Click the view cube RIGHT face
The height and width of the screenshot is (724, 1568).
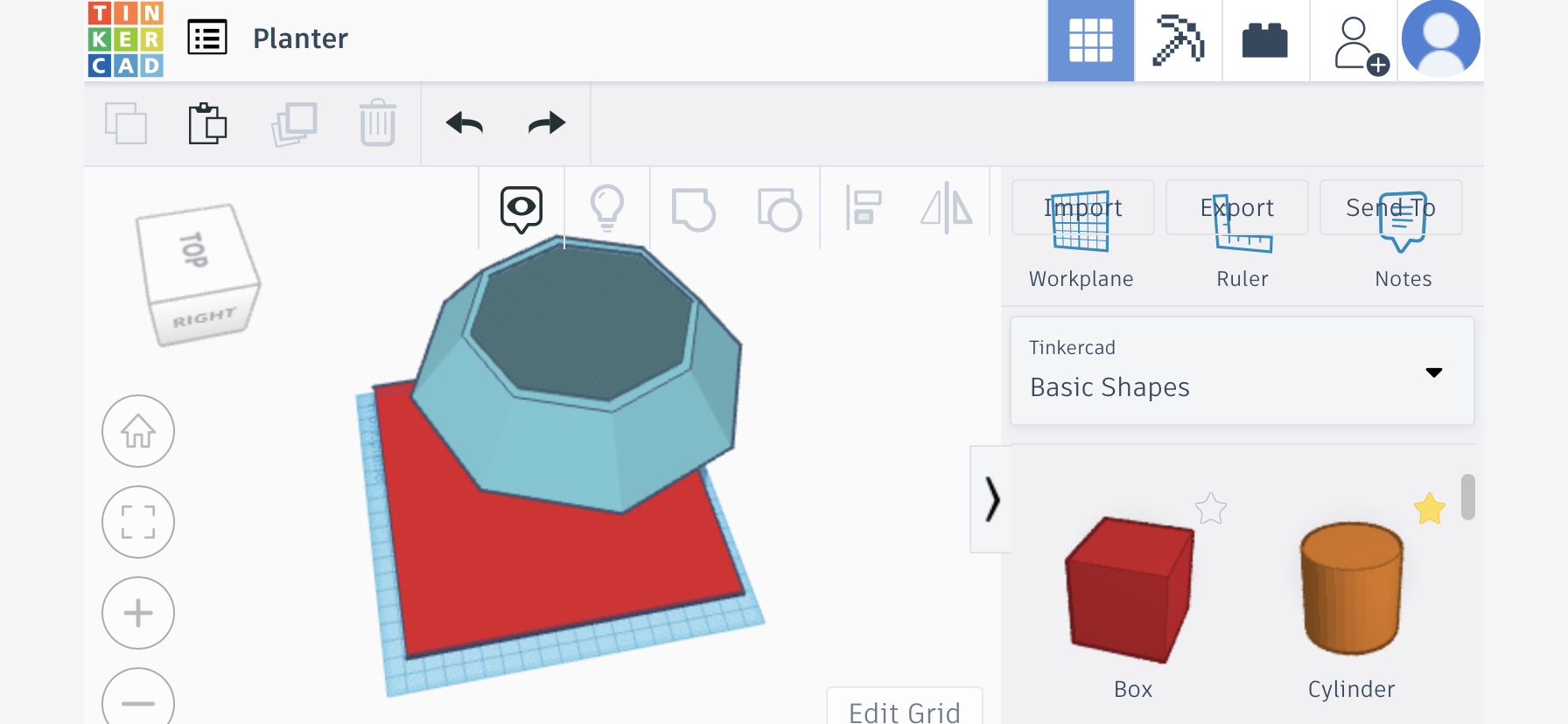[205, 317]
